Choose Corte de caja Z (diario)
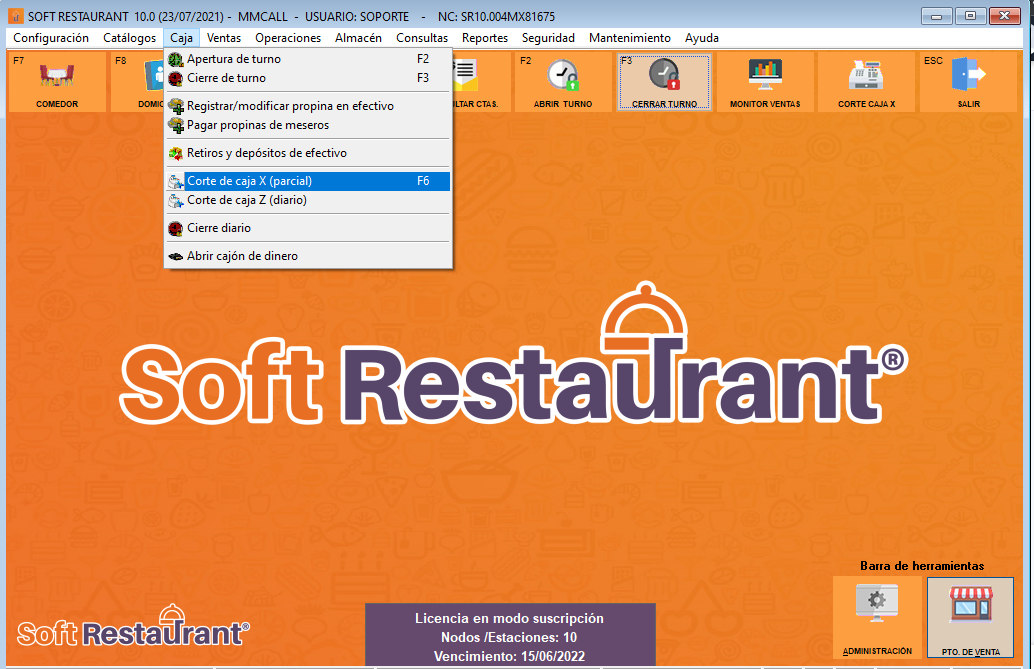The image size is (1034, 669). [x=246, y=200]
